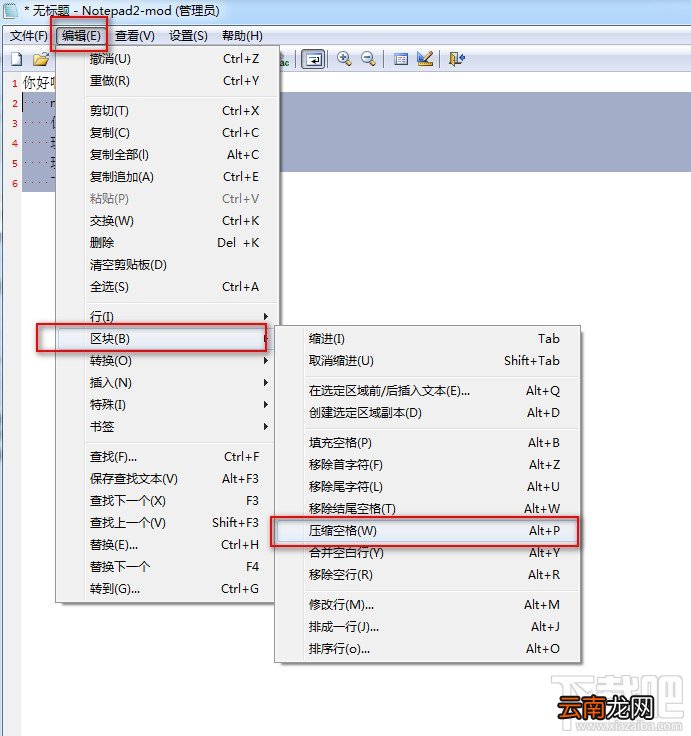The image size is (691, 736).
Task: Choose 替换下一个 menu entry
Action: coord(166,567)
